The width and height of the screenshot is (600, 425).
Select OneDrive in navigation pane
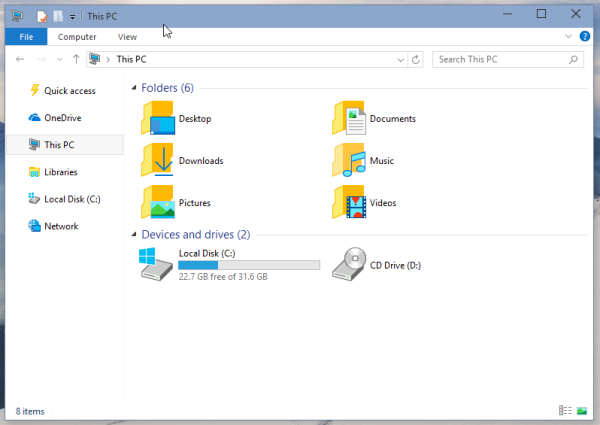(x=64, y=118)
